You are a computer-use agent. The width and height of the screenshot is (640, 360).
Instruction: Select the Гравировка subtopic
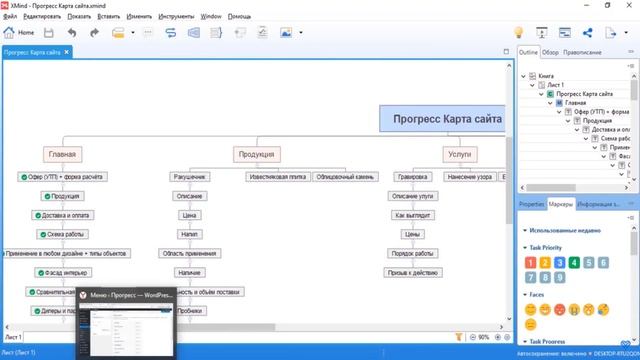413,177
